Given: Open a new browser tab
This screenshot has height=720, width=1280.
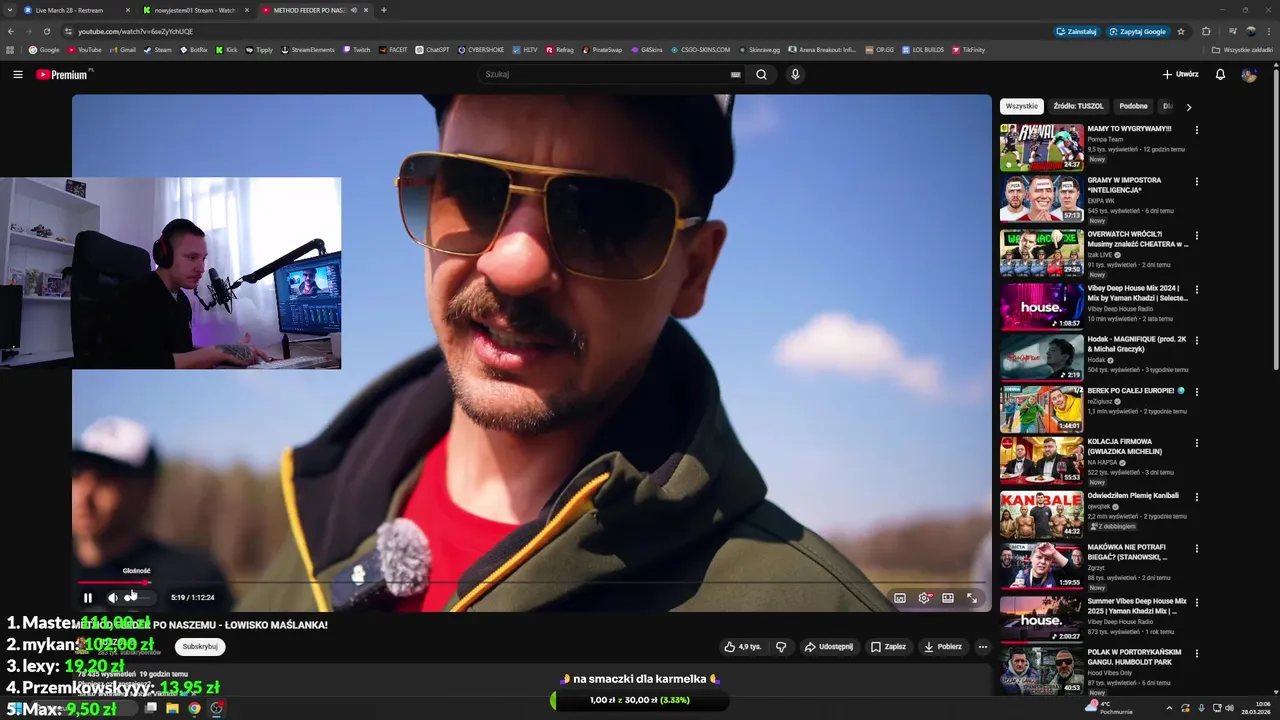Looking at the screenshot, I should click(x=384, y=10).
